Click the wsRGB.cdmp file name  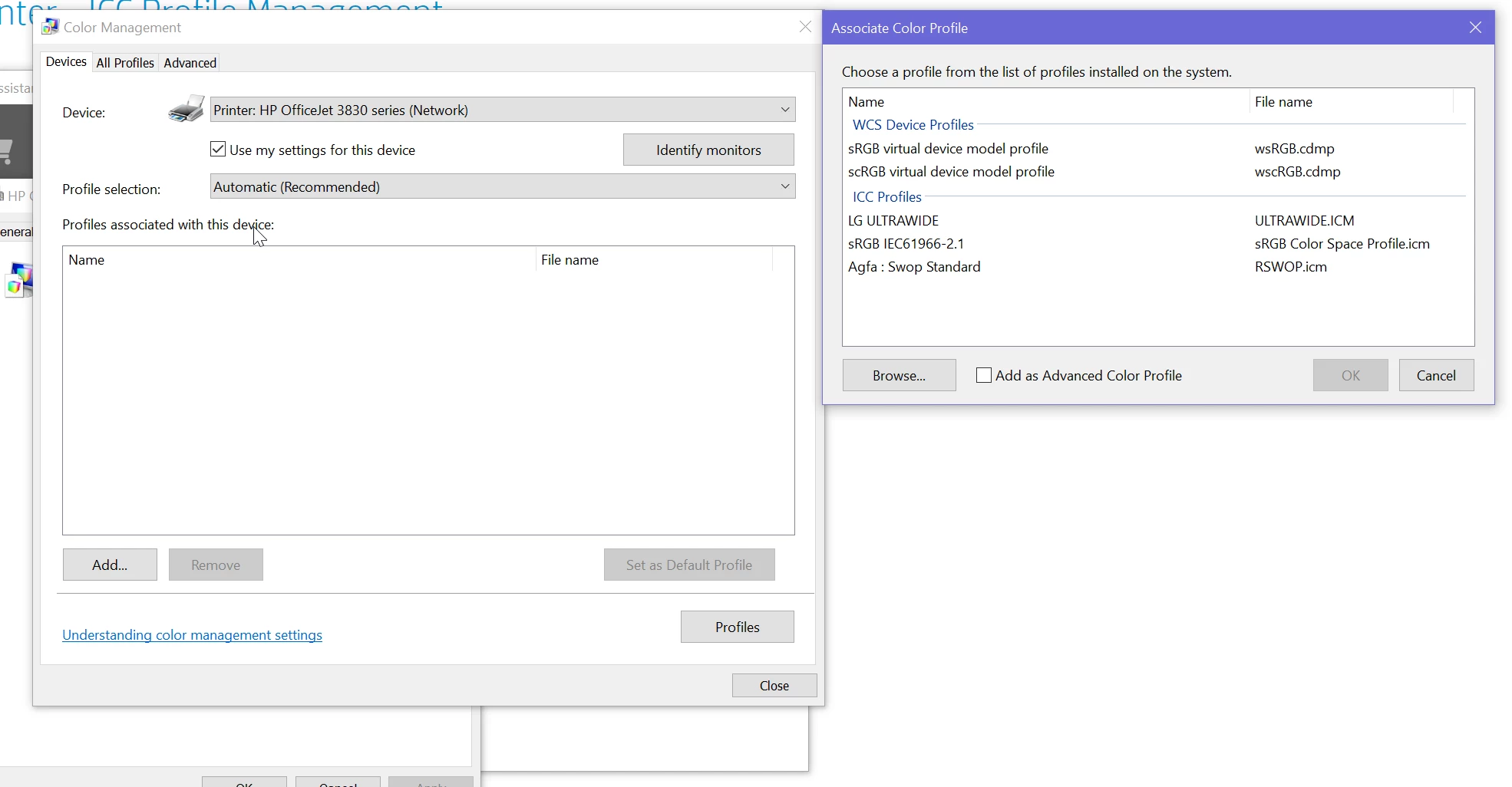click(x=1295, y=148)
